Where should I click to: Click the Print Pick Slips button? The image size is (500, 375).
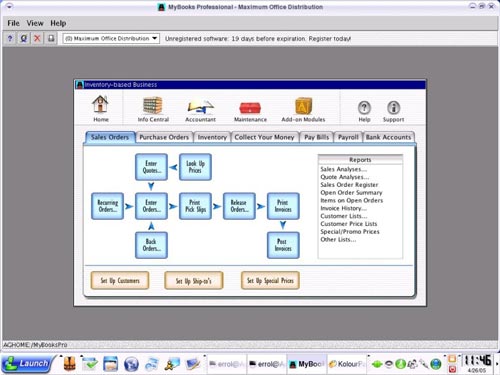click(x=195, y=206)
